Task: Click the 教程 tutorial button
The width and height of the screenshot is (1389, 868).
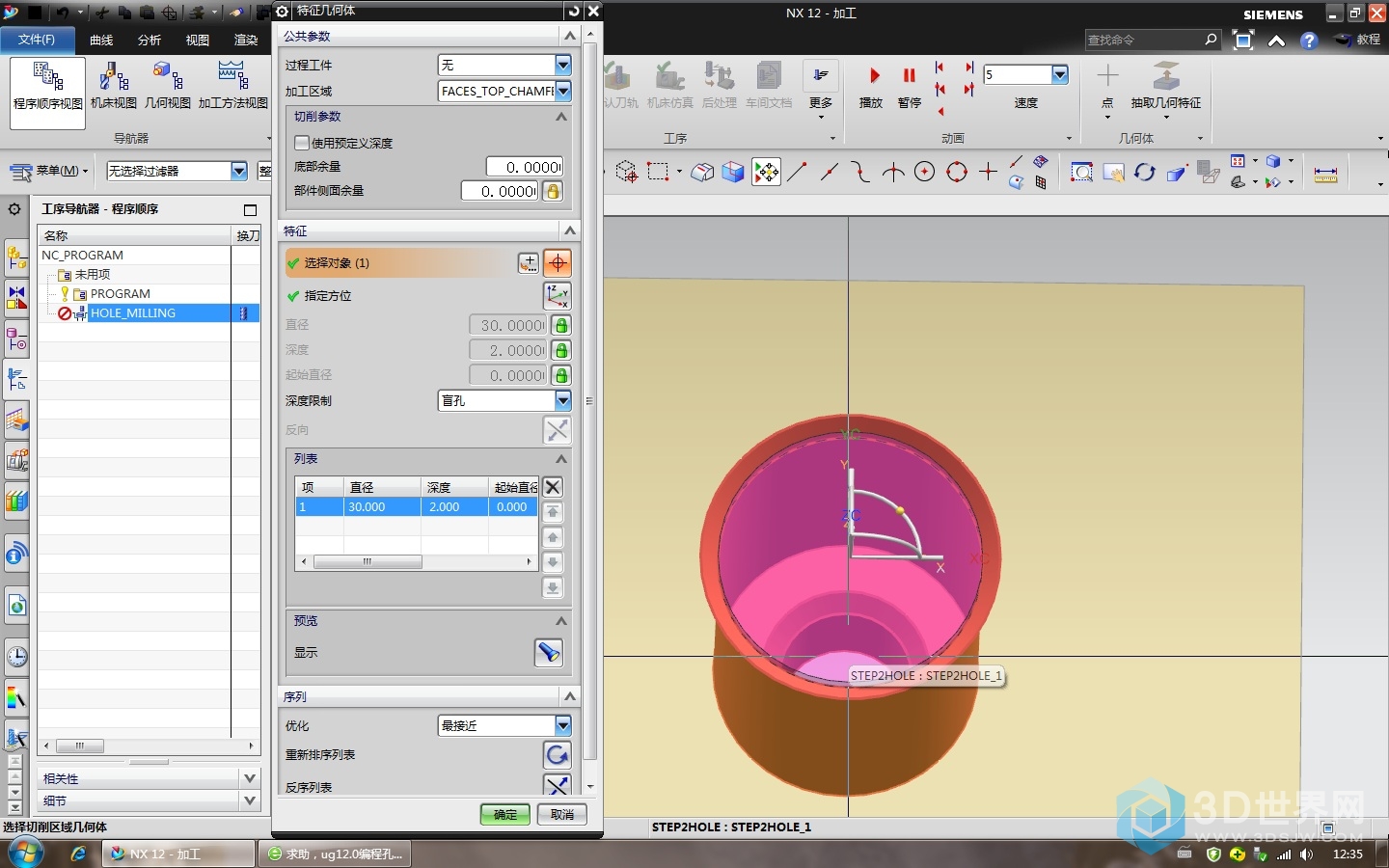Action: click(1358, 40)
